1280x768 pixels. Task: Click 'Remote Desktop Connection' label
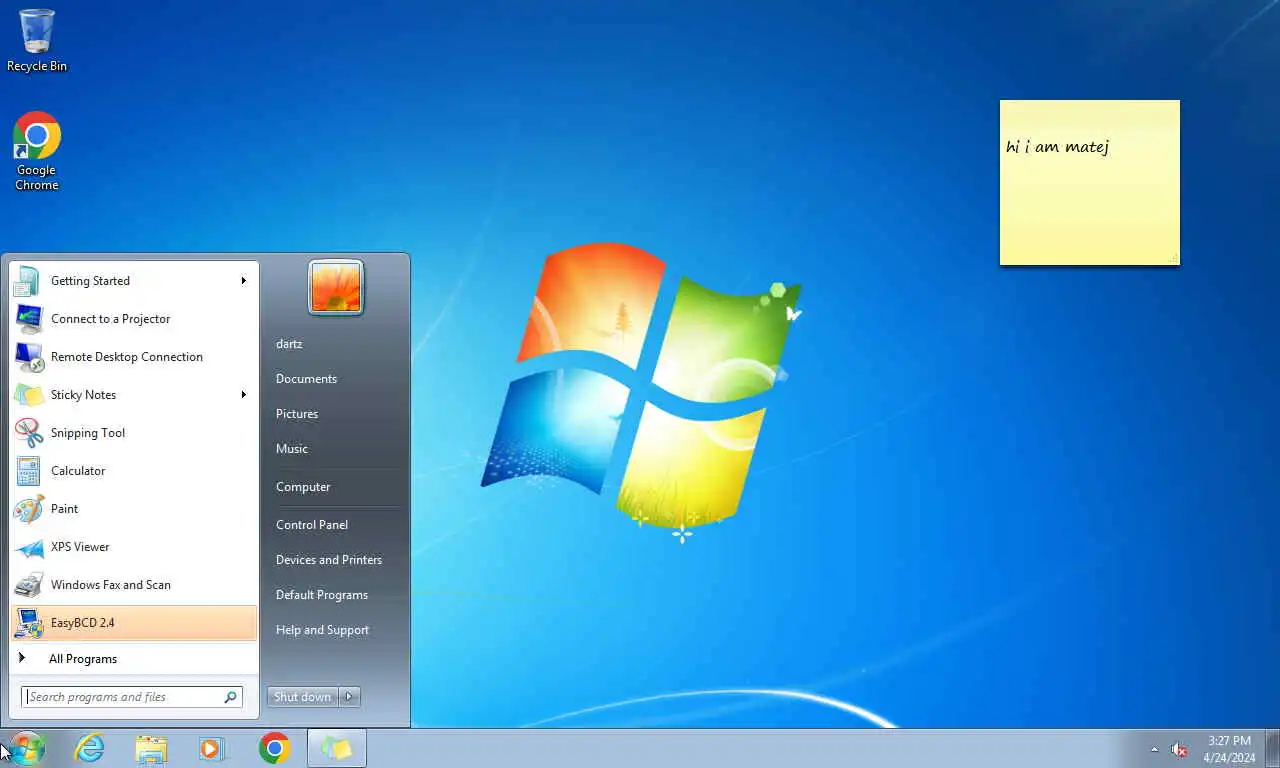tap(127, 357)
